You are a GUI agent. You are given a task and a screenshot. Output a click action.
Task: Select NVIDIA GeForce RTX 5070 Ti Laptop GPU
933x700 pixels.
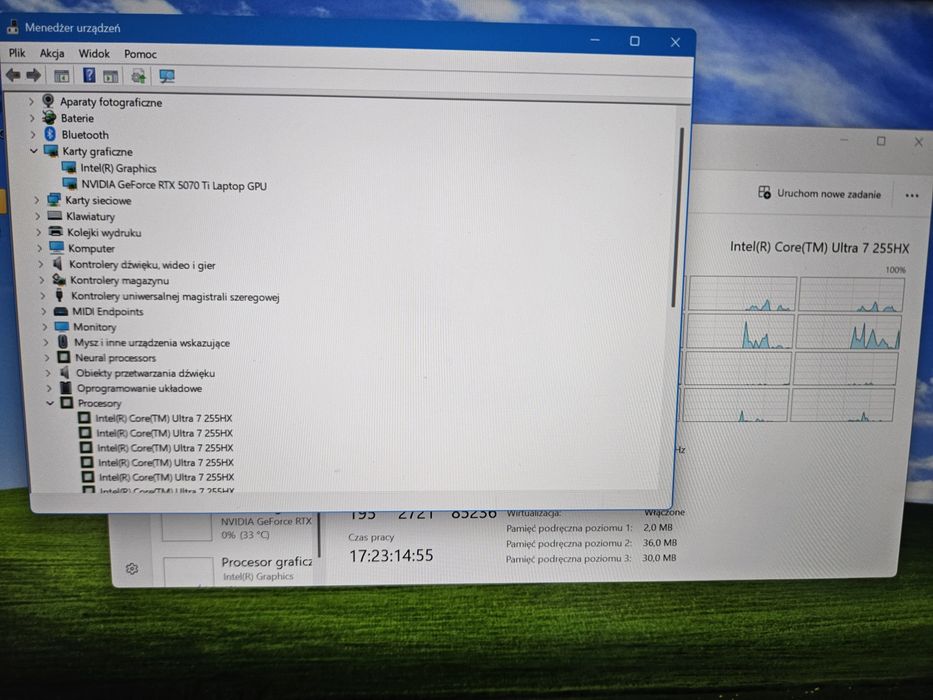click(174, 185)
